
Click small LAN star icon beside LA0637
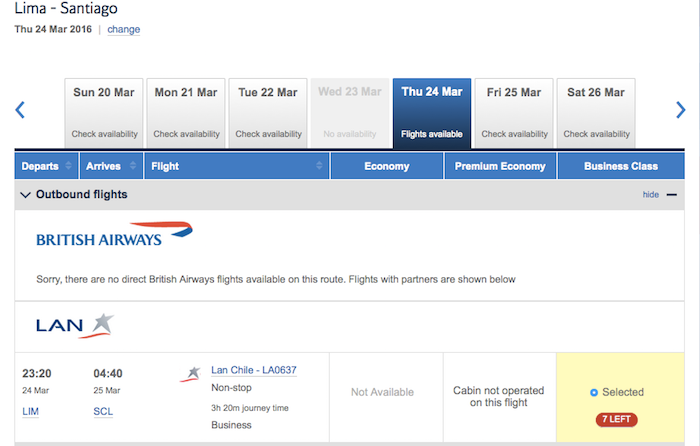click(191, 374)
